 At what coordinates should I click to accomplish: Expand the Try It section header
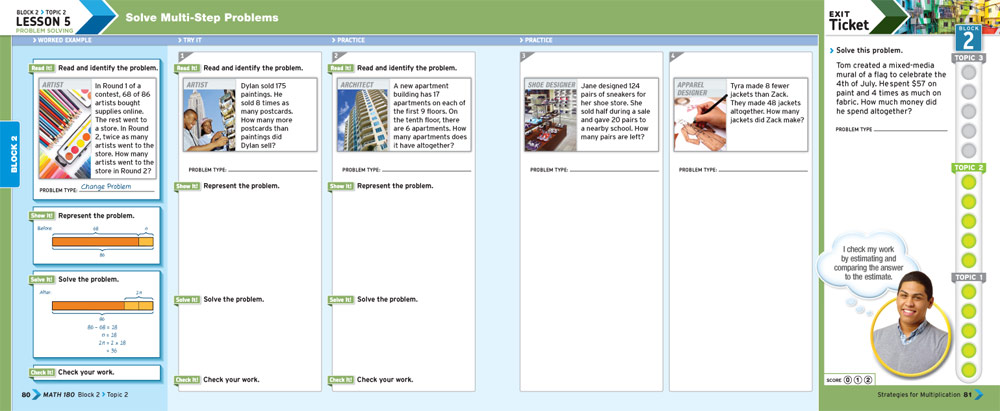pyautogui.click(x=190, y=40)
